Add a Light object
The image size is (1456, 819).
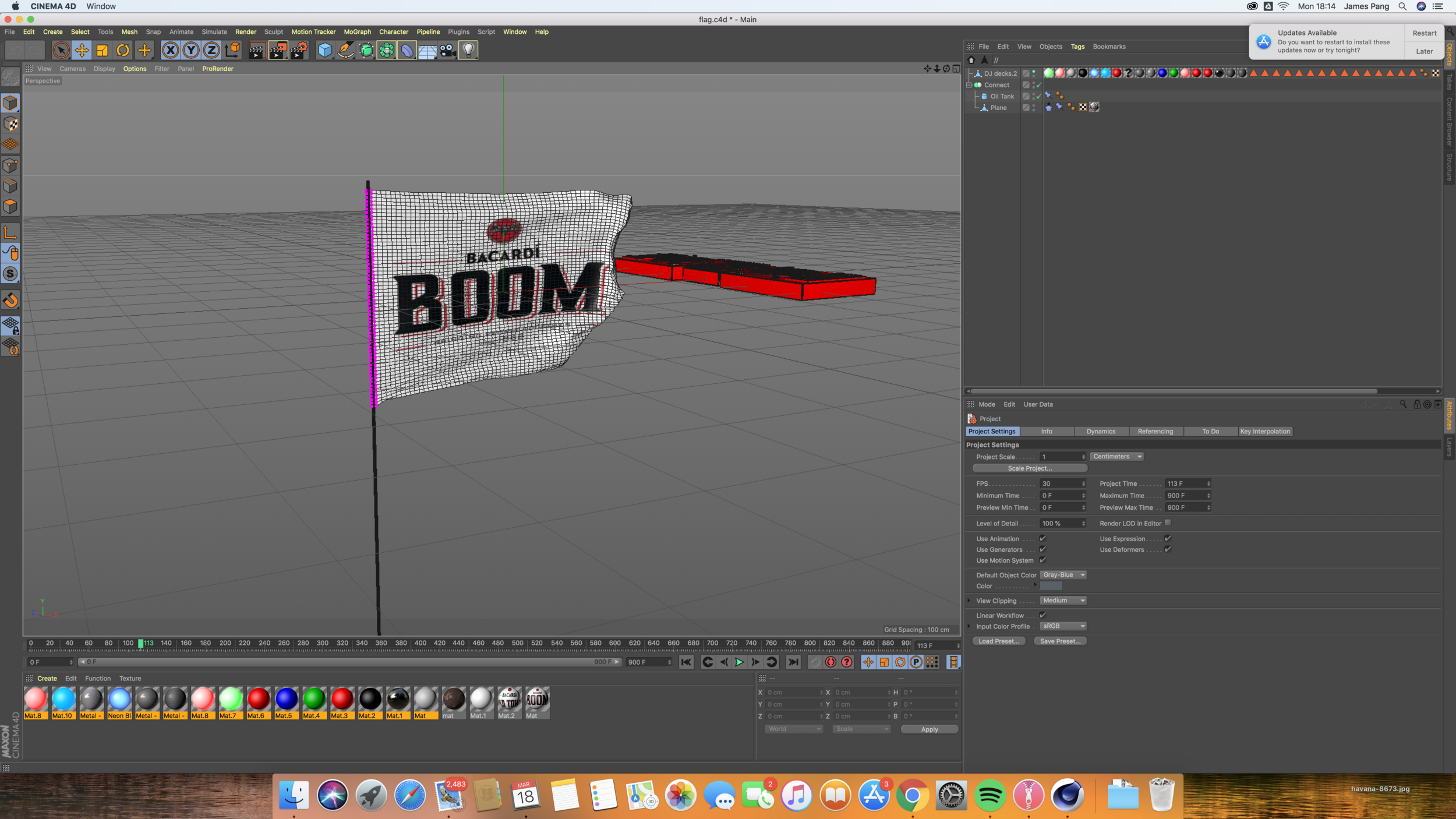pyautogui.click(x=468, y=51)
